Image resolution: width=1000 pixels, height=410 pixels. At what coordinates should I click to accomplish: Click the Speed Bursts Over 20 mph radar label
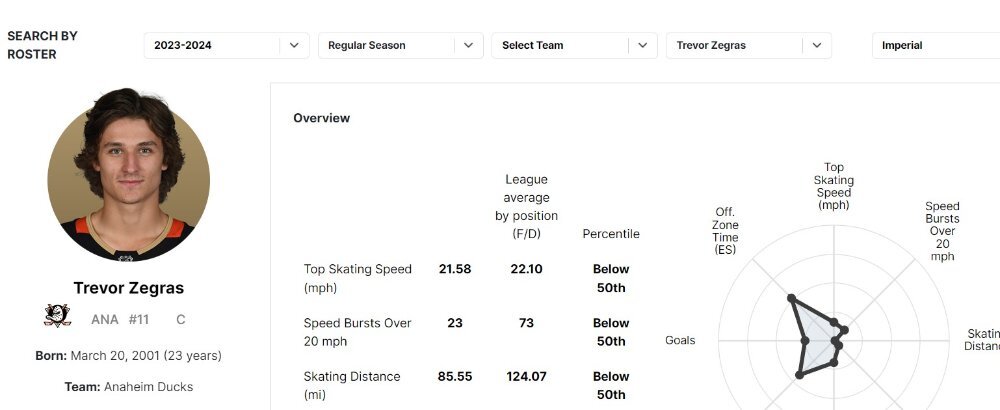coord(942,231)
